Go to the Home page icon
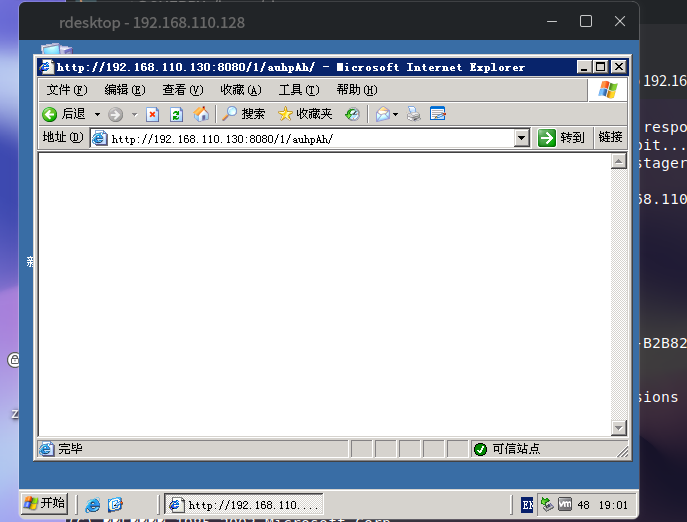 [x=201, y=114]
